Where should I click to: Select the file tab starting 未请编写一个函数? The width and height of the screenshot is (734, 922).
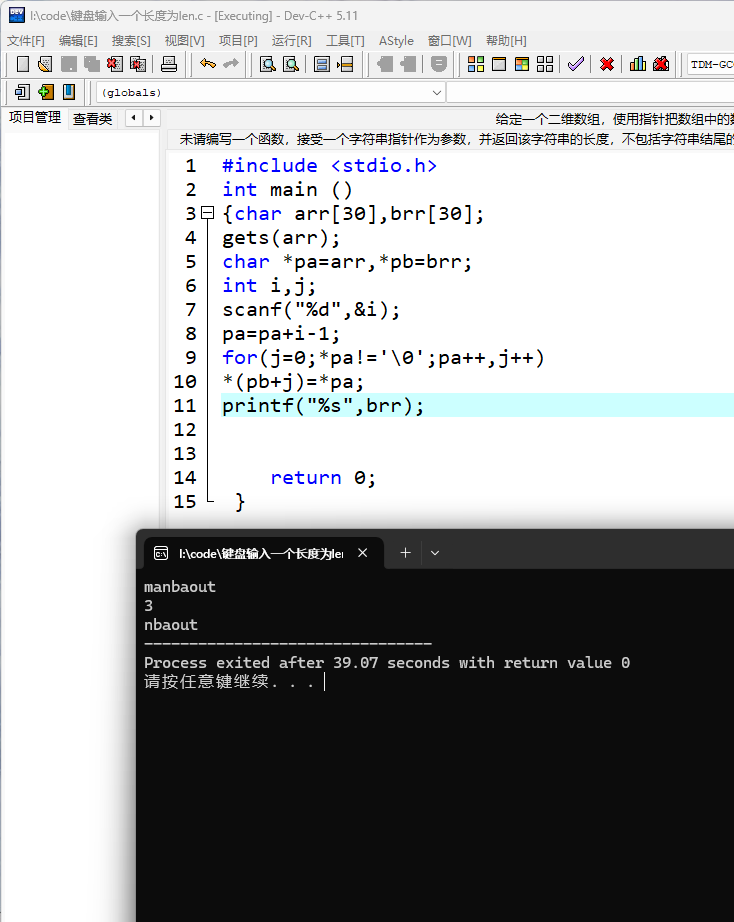(x=456, y=139)
